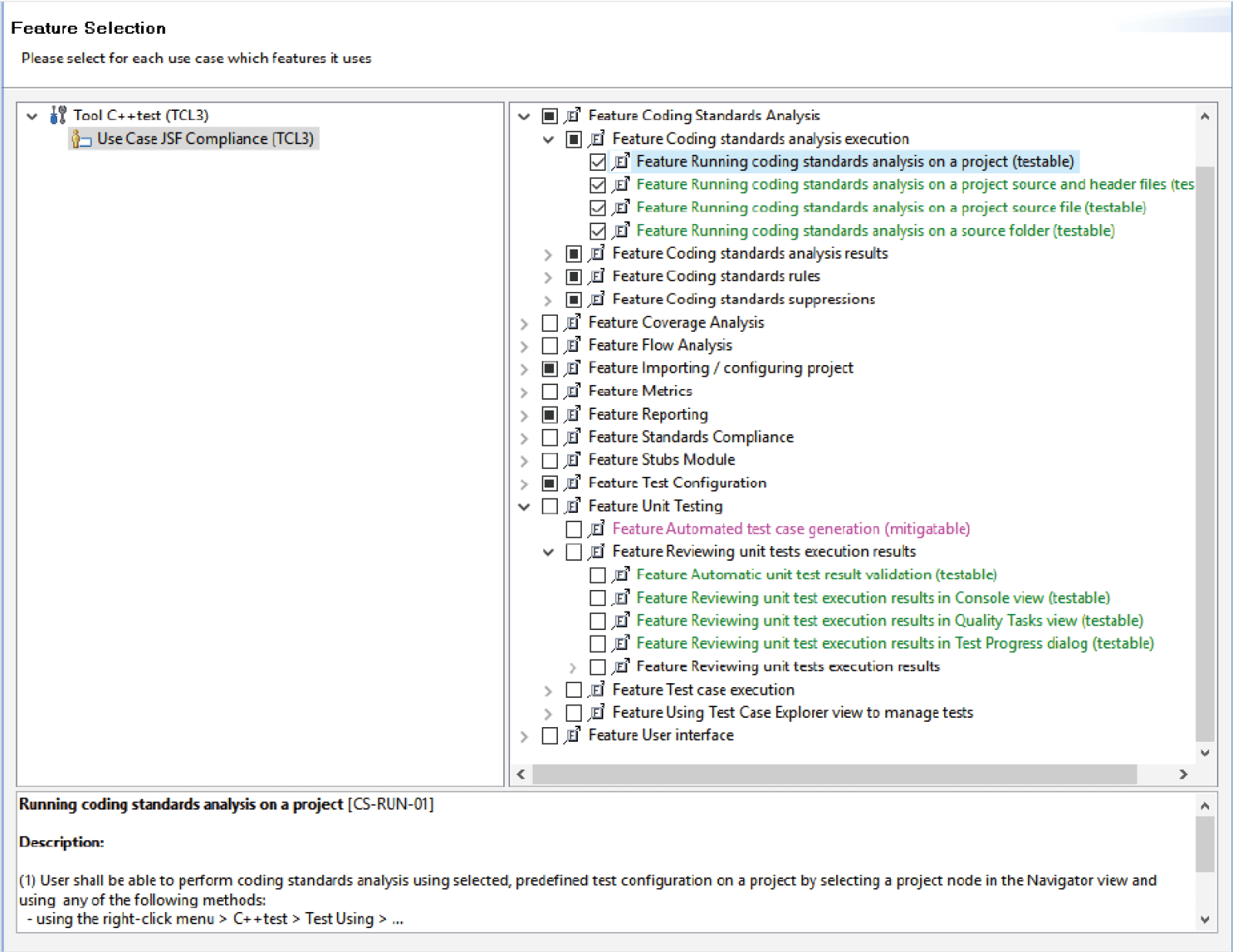Click the Feature Stubs Module icon
1233x952 pixels.
573,460
